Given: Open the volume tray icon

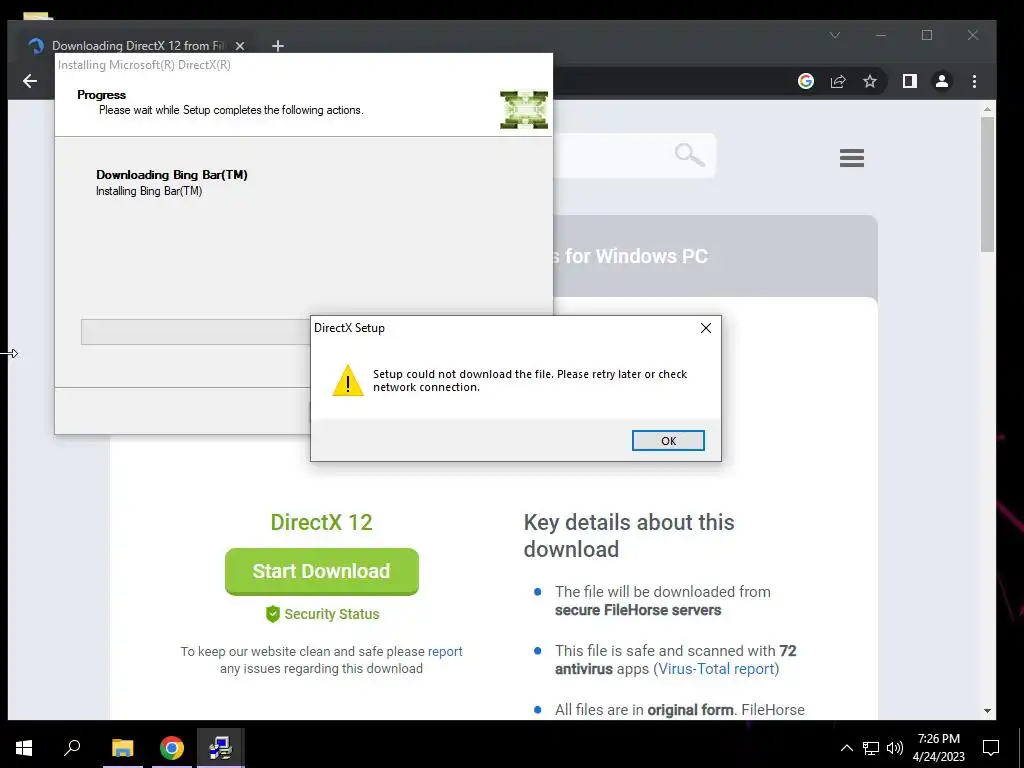Looking at the screenshot, I should coord(895,748).
